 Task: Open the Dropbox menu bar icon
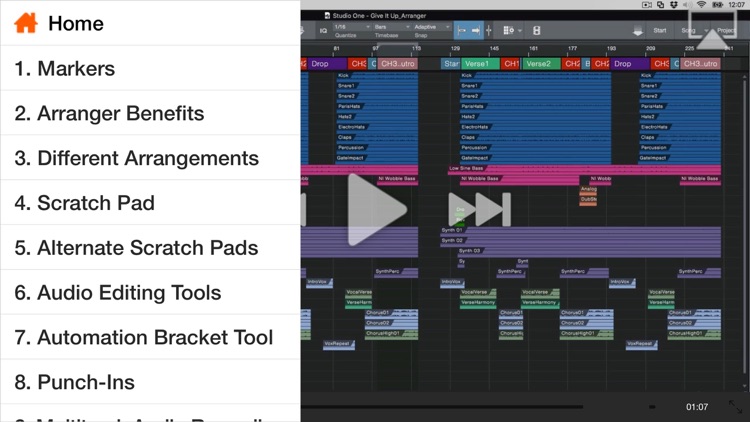tap(674, 5)
